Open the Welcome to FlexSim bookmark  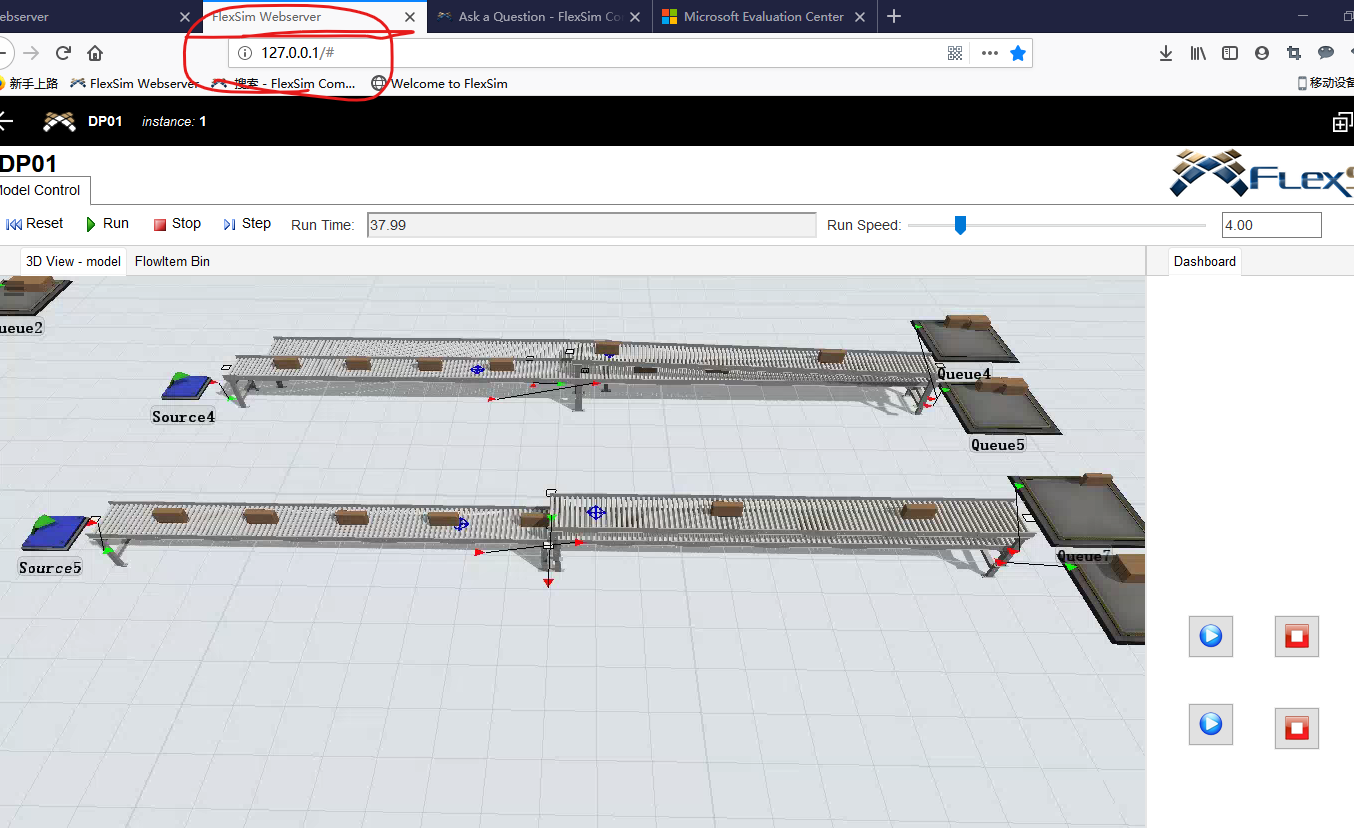[439, 84]
